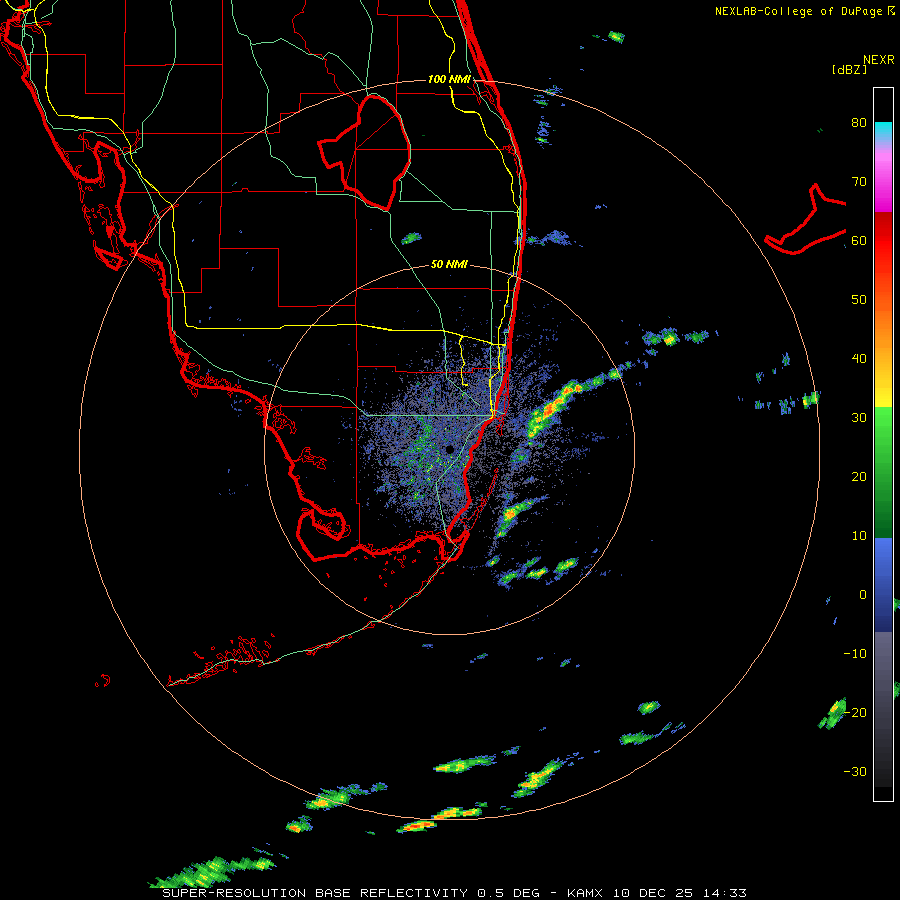Click the reflectivity color bar legend

tap(883, 444)
